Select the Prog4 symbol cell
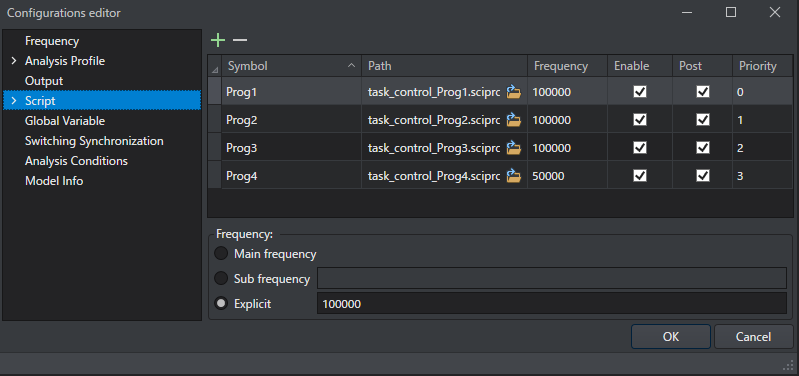 click(x=291, y=176)
